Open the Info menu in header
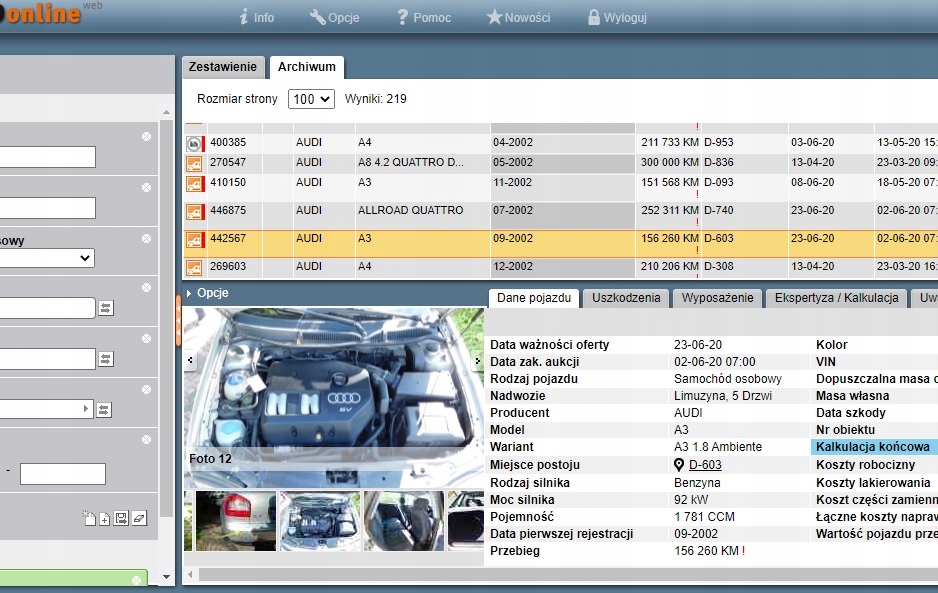 [x=256, y=17]
